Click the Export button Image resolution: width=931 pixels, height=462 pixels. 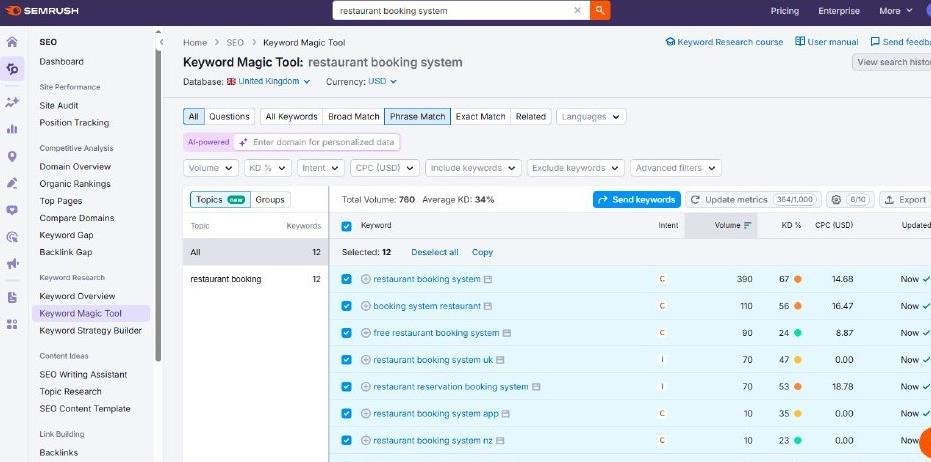click(905, 200)
